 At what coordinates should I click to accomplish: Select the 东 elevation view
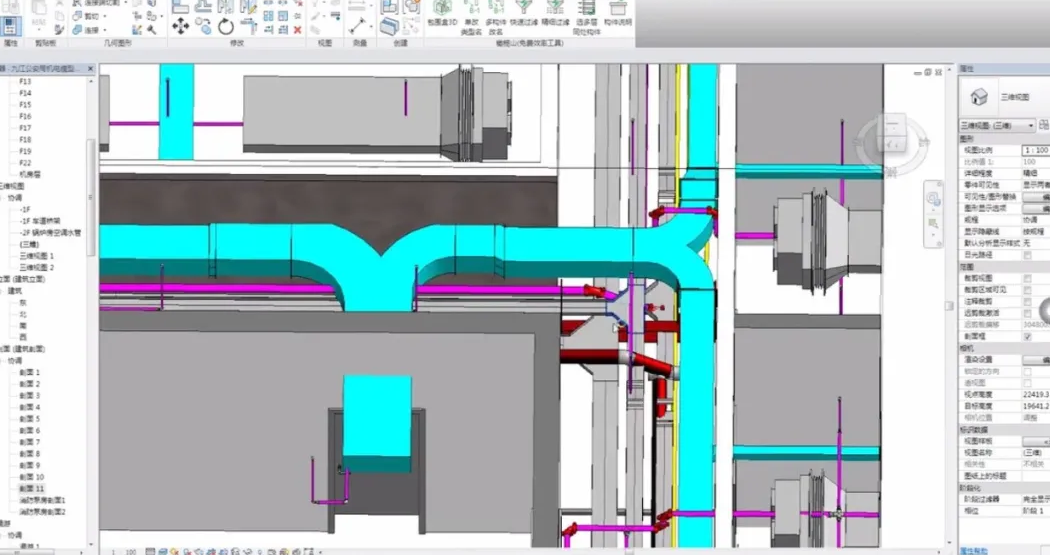click(x=23, y=302)
